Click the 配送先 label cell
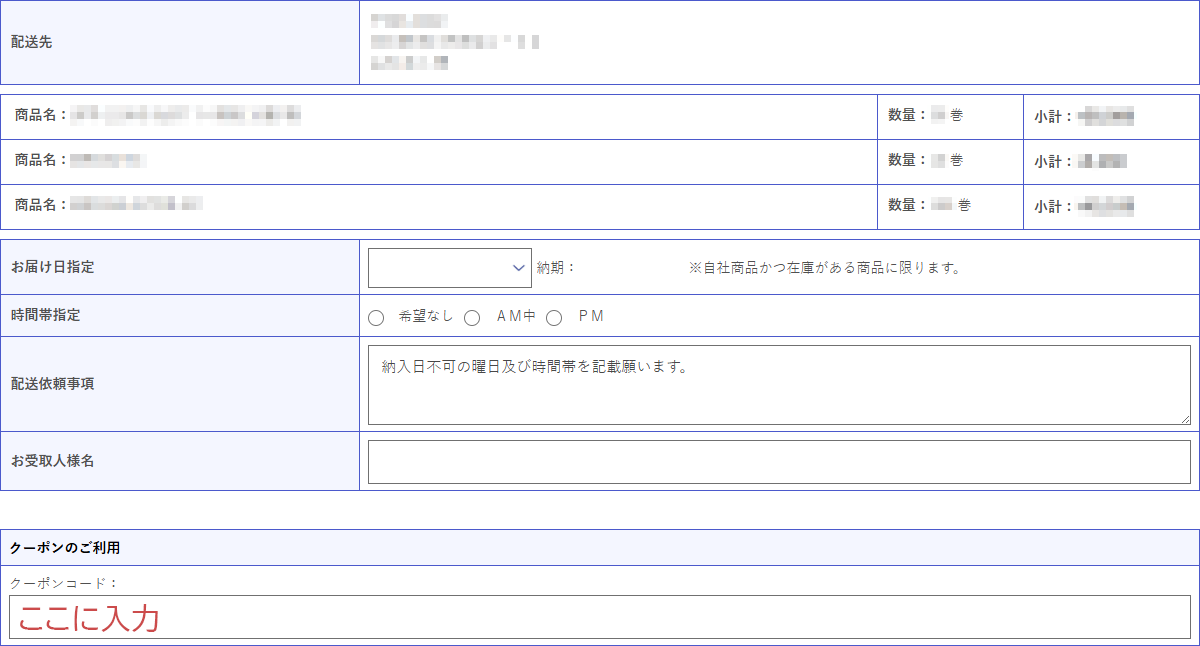 (x=32, y=42)
